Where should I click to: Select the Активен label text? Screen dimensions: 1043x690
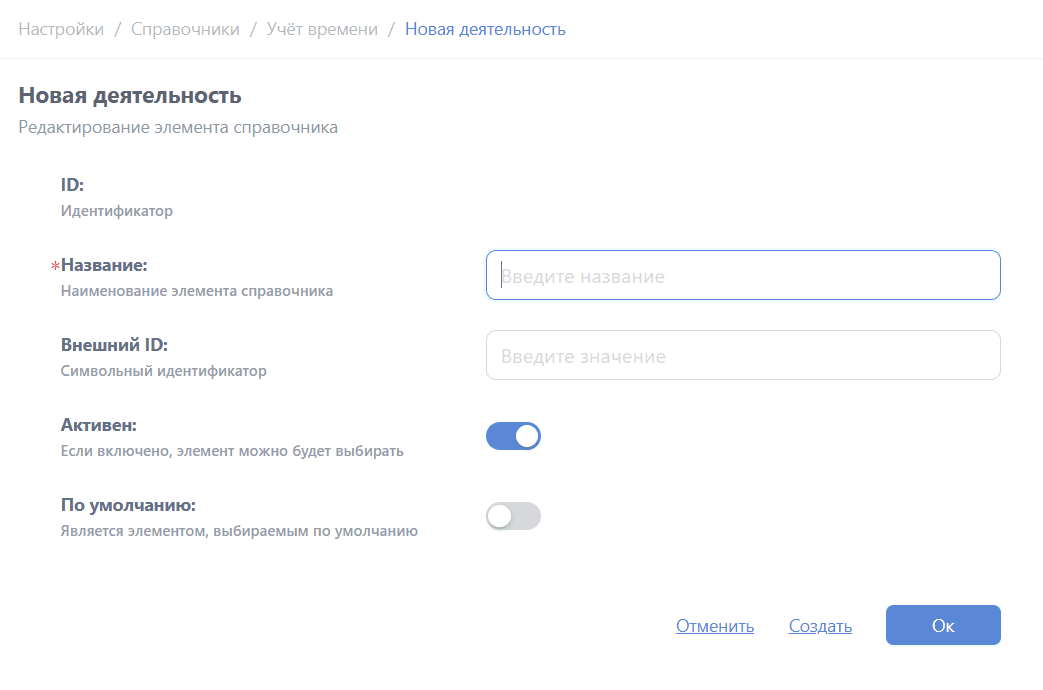[x=98, y=425]
